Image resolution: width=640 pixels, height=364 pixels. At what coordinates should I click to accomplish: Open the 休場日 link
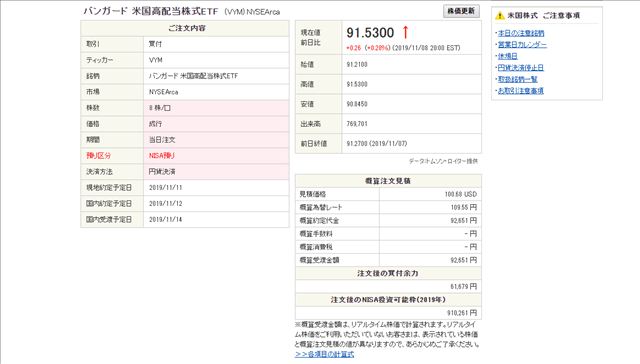(x=508, y=56)
